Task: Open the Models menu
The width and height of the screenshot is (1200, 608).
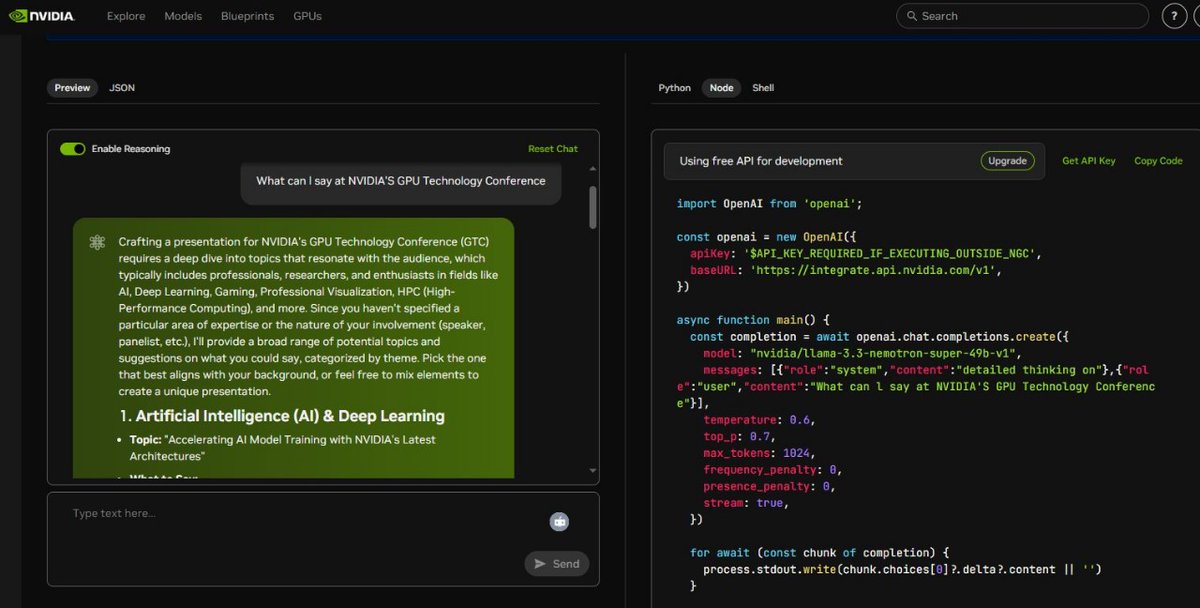Action: (x=183, y=15)
